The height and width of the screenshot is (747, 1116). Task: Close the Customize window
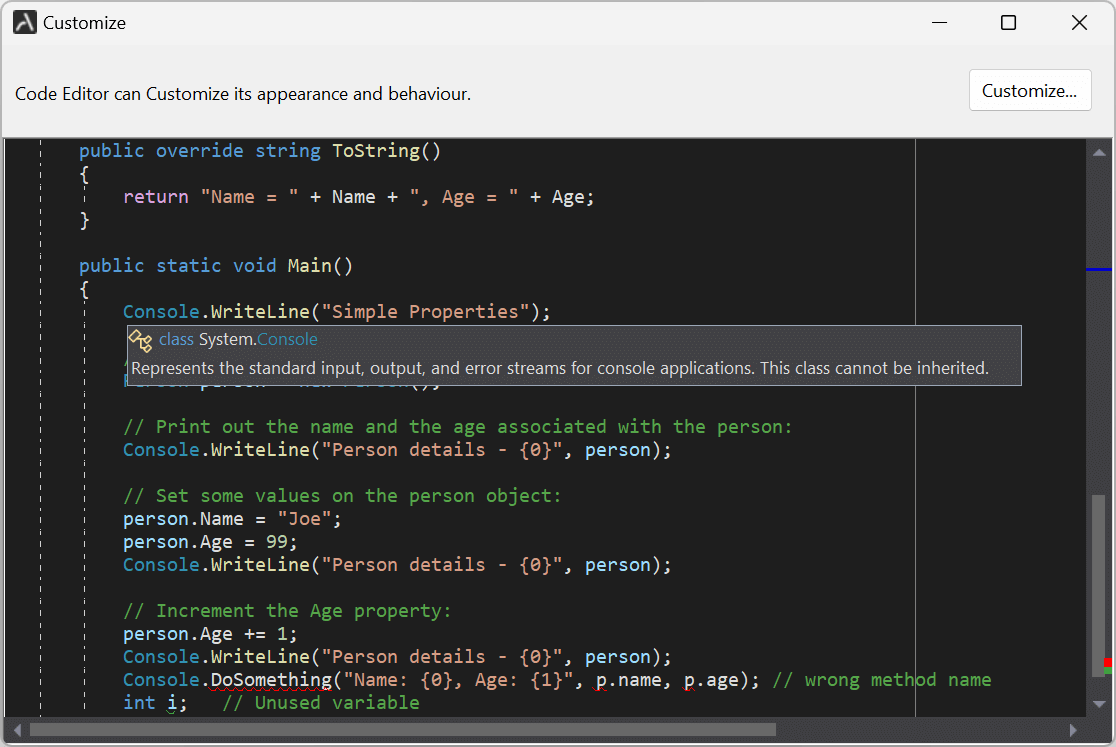click(1079, 23)
